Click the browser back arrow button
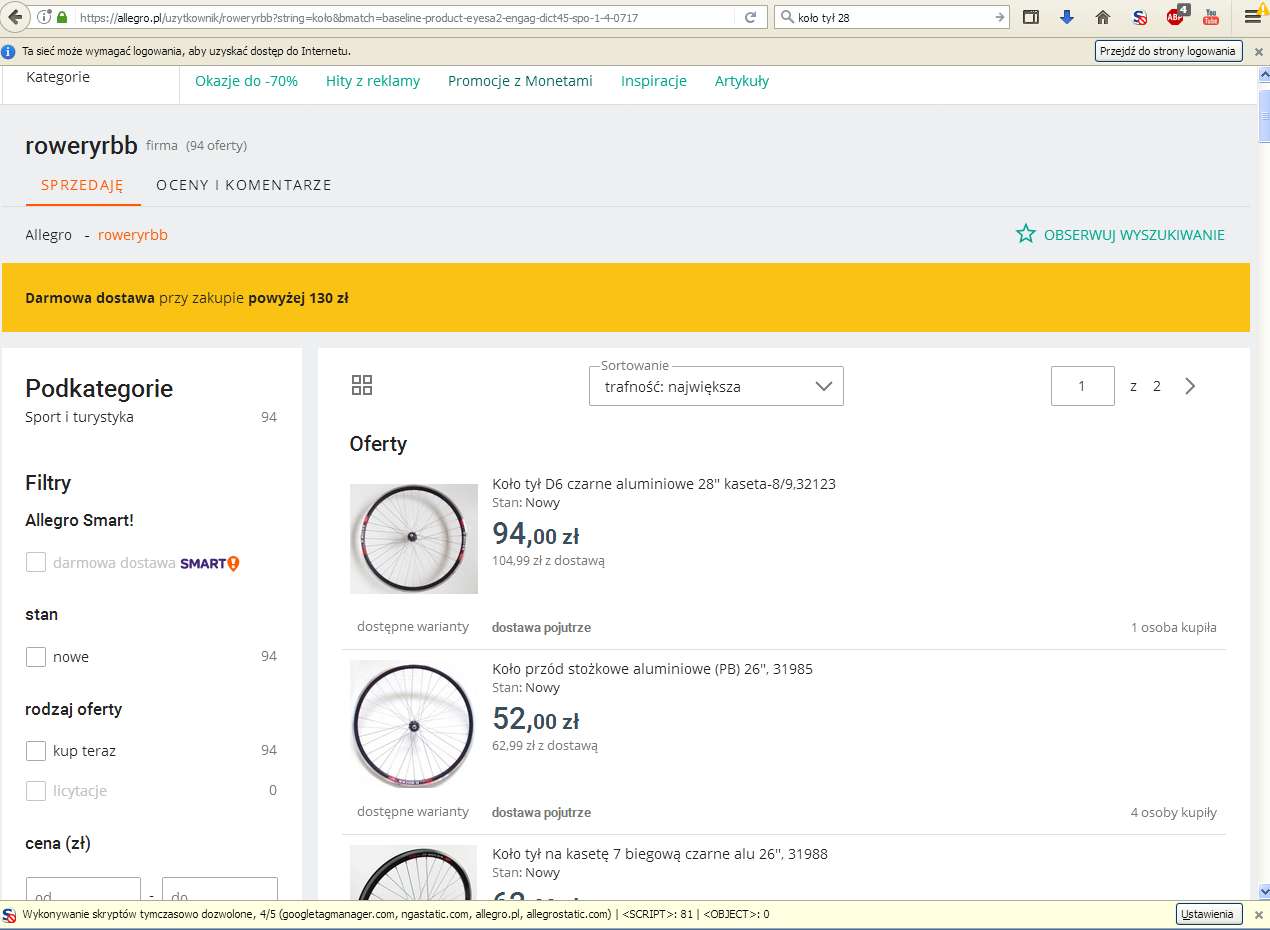This screenshot has height=930, width=1270. pos(15,17)
